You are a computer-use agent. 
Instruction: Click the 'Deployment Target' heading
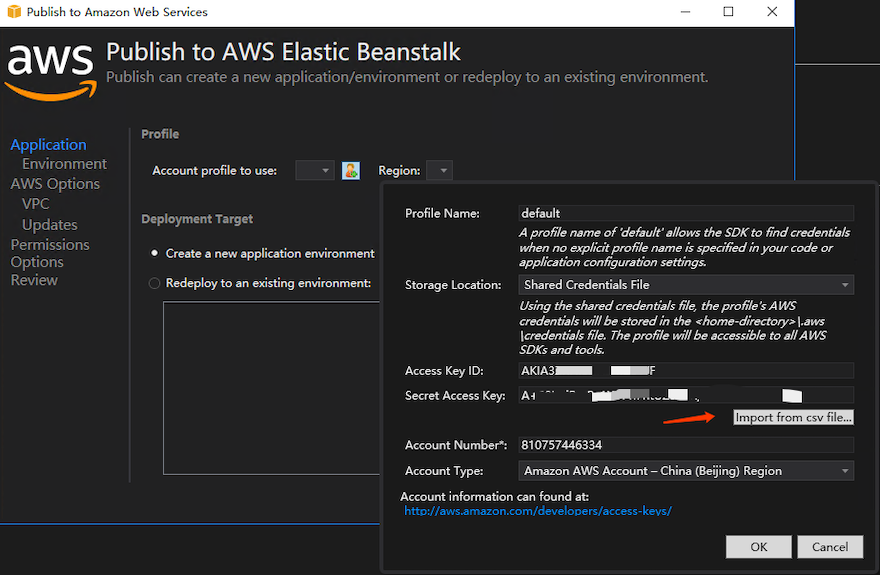[197, 219]
